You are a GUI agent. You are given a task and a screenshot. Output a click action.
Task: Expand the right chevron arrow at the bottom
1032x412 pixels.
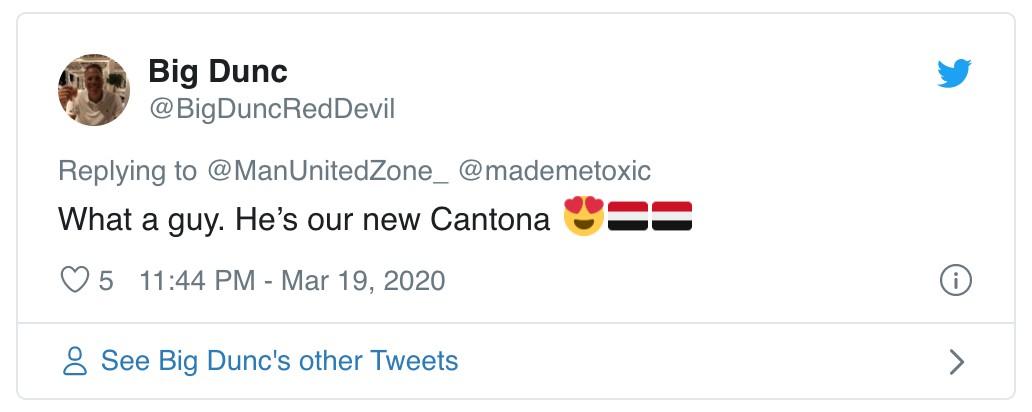click(956, 361)
